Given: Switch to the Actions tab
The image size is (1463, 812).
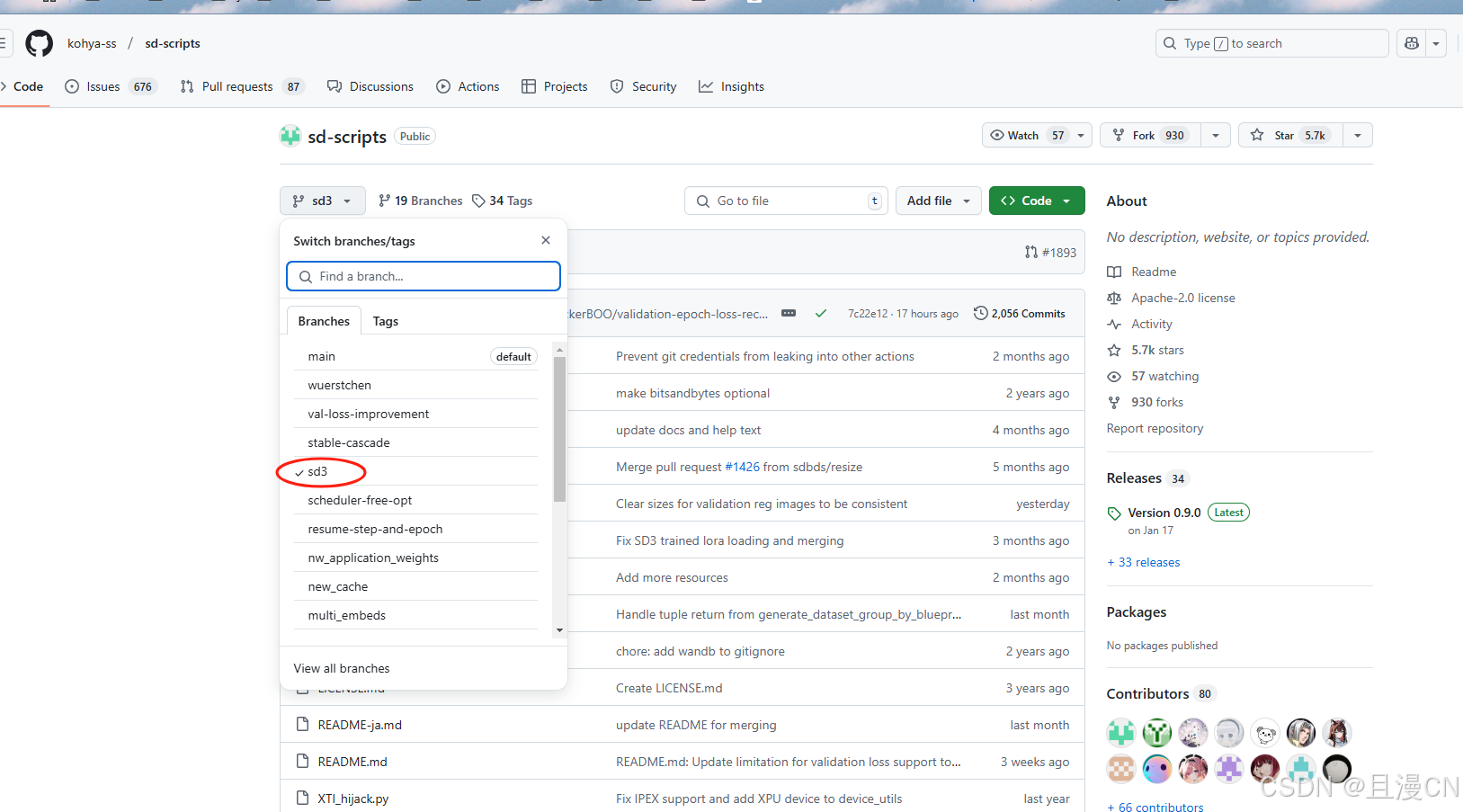Looking at the screenshot, I should pyautogui.click(x=468, y=86).
